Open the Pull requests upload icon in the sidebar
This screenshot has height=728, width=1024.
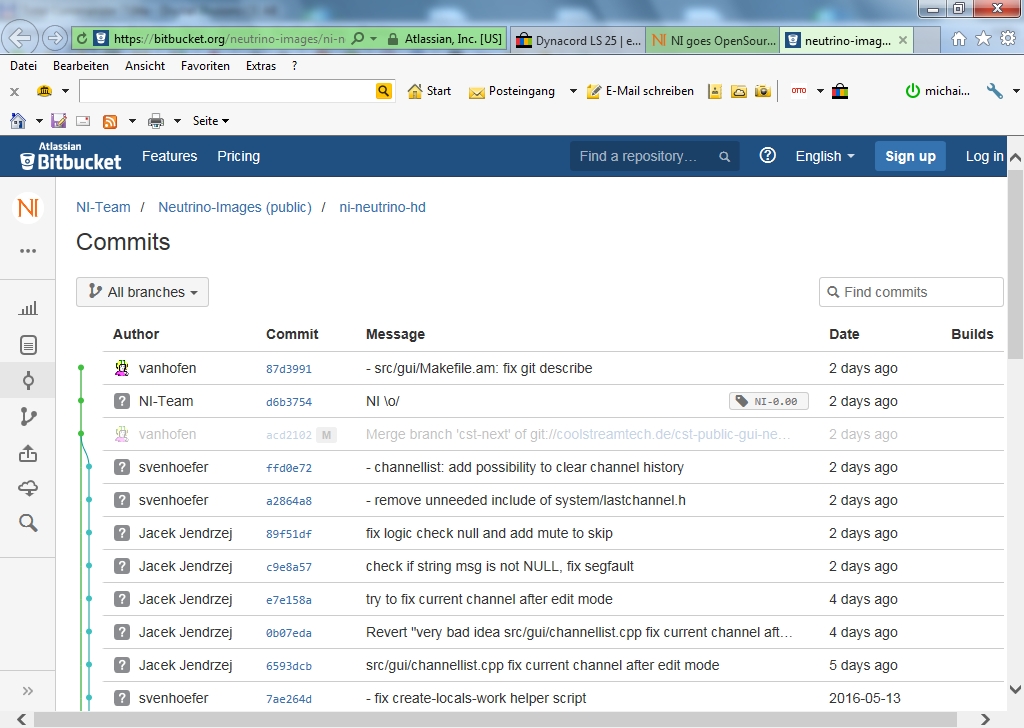click(x=28, y=453)
